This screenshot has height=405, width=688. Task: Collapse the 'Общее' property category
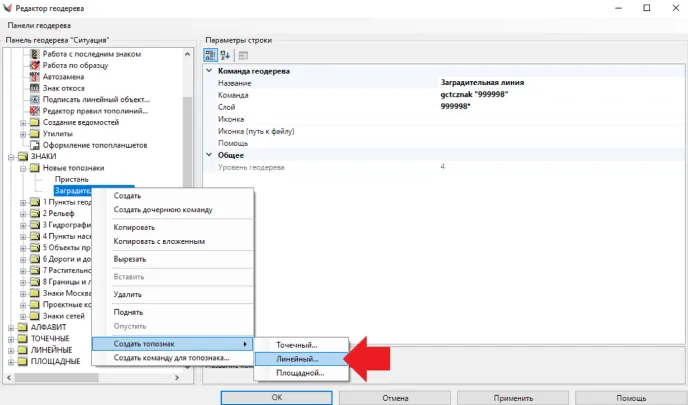pos(210,155)
